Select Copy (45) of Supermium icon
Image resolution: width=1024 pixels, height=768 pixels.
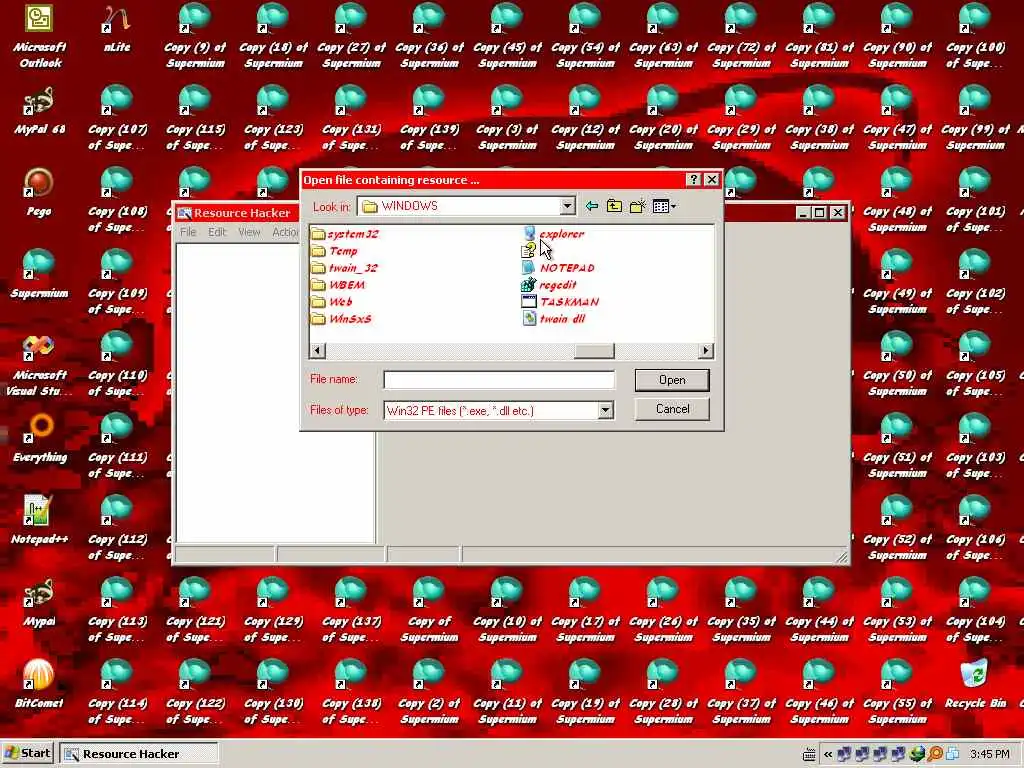(507, 36)
